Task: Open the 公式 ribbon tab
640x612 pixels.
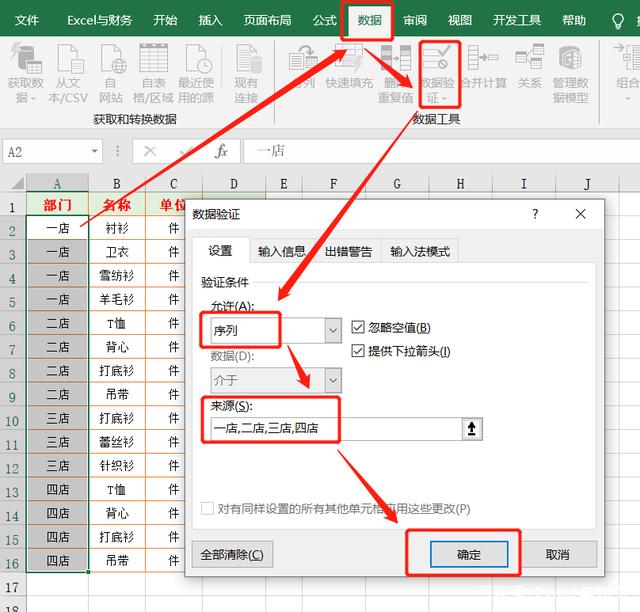Action: click(x=324, y=20)
